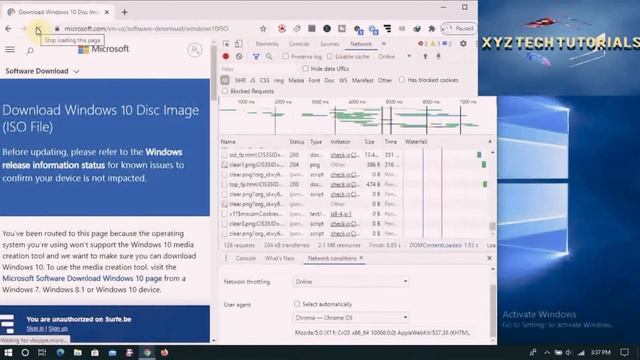Check Hide data URLs

pos(305,68)
